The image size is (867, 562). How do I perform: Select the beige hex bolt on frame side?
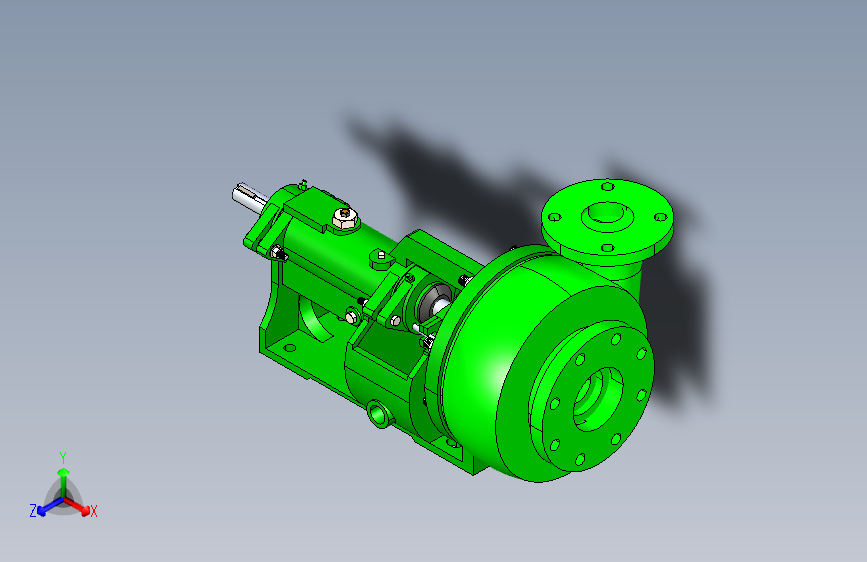point(352,318)
